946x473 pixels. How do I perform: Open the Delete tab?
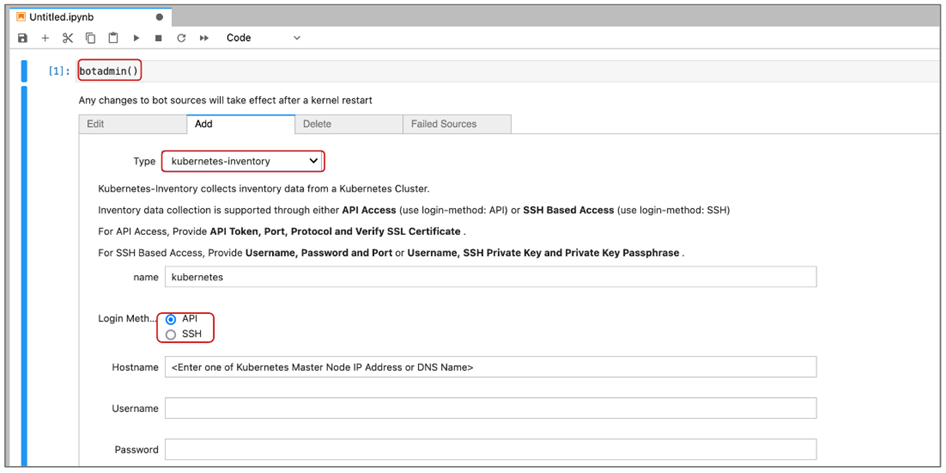point(348,124)
